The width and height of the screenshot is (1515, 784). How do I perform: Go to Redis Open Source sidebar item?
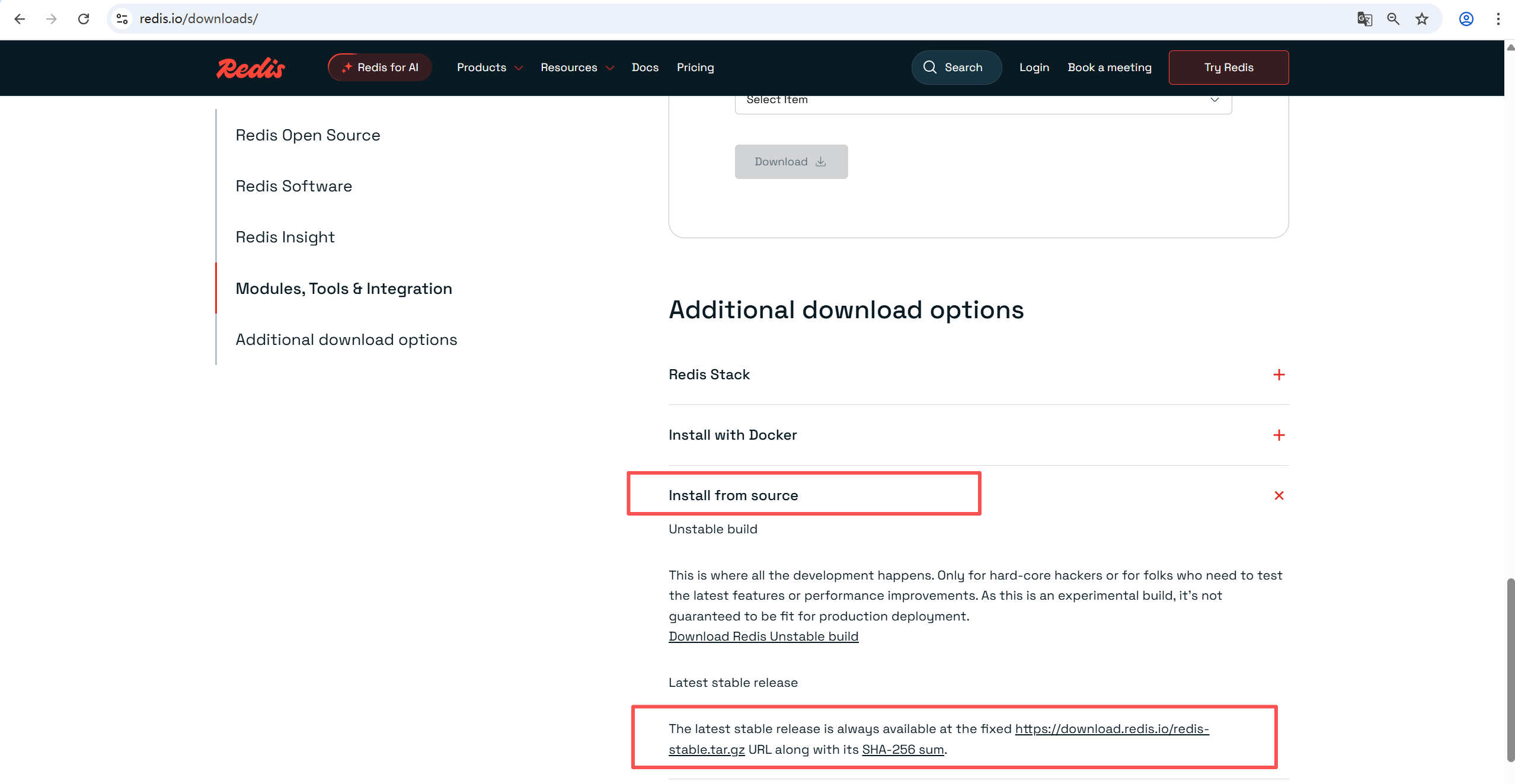(x=308, y=135)
